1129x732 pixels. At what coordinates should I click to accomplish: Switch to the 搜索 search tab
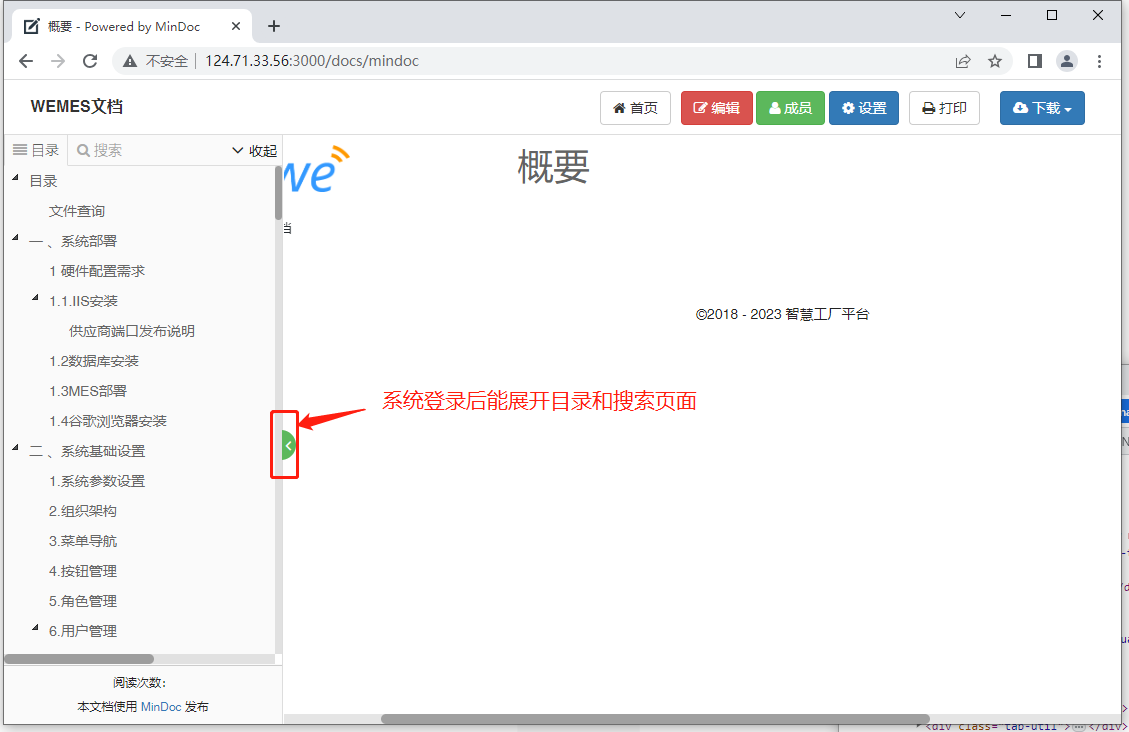pyautogui.click(x=100, y=150)
